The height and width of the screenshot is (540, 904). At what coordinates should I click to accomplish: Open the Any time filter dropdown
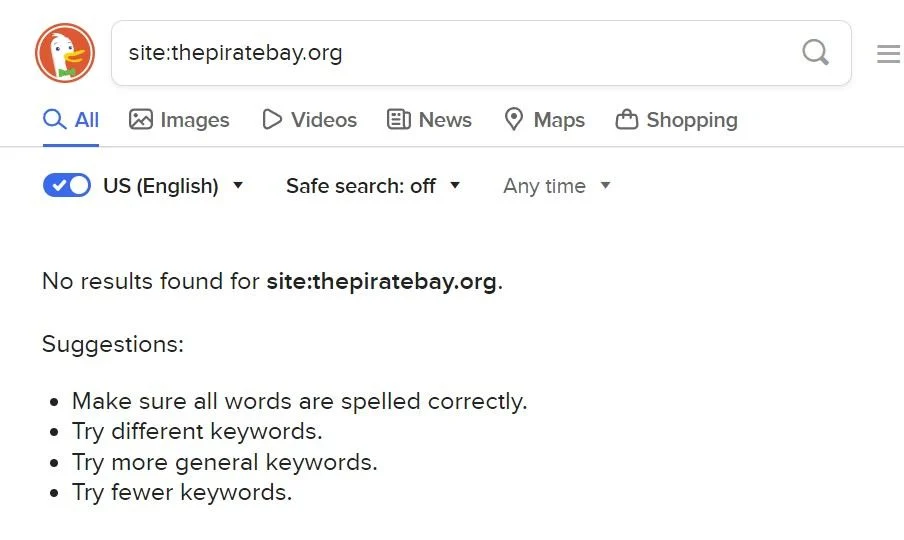[x=556, y=186]
